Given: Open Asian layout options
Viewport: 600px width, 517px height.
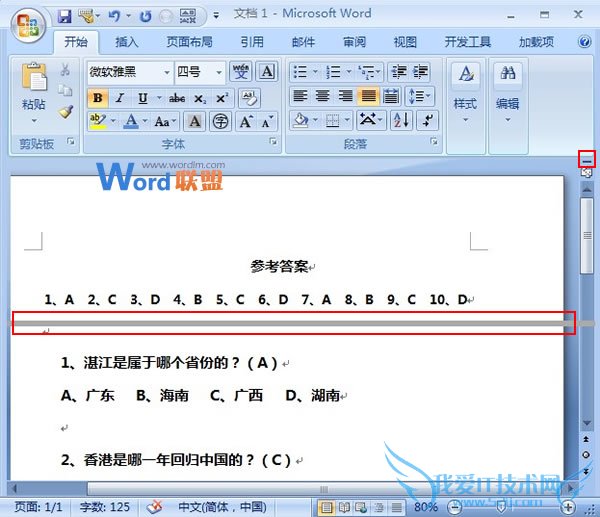Looking at the screenshot, I should (370, 120).
